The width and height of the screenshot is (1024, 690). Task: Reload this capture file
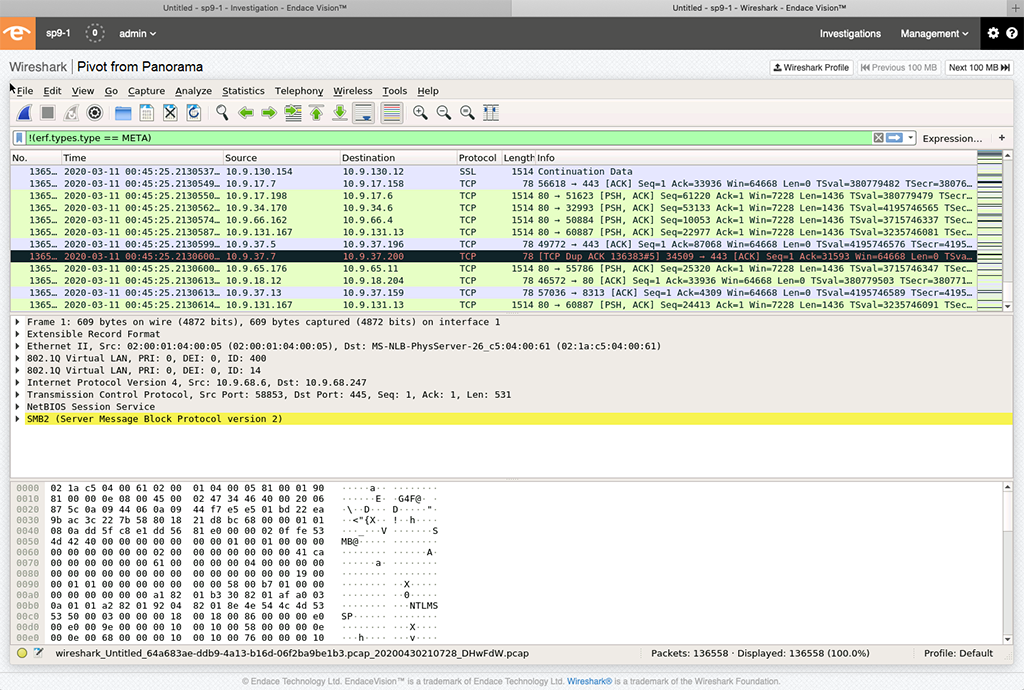193,112
